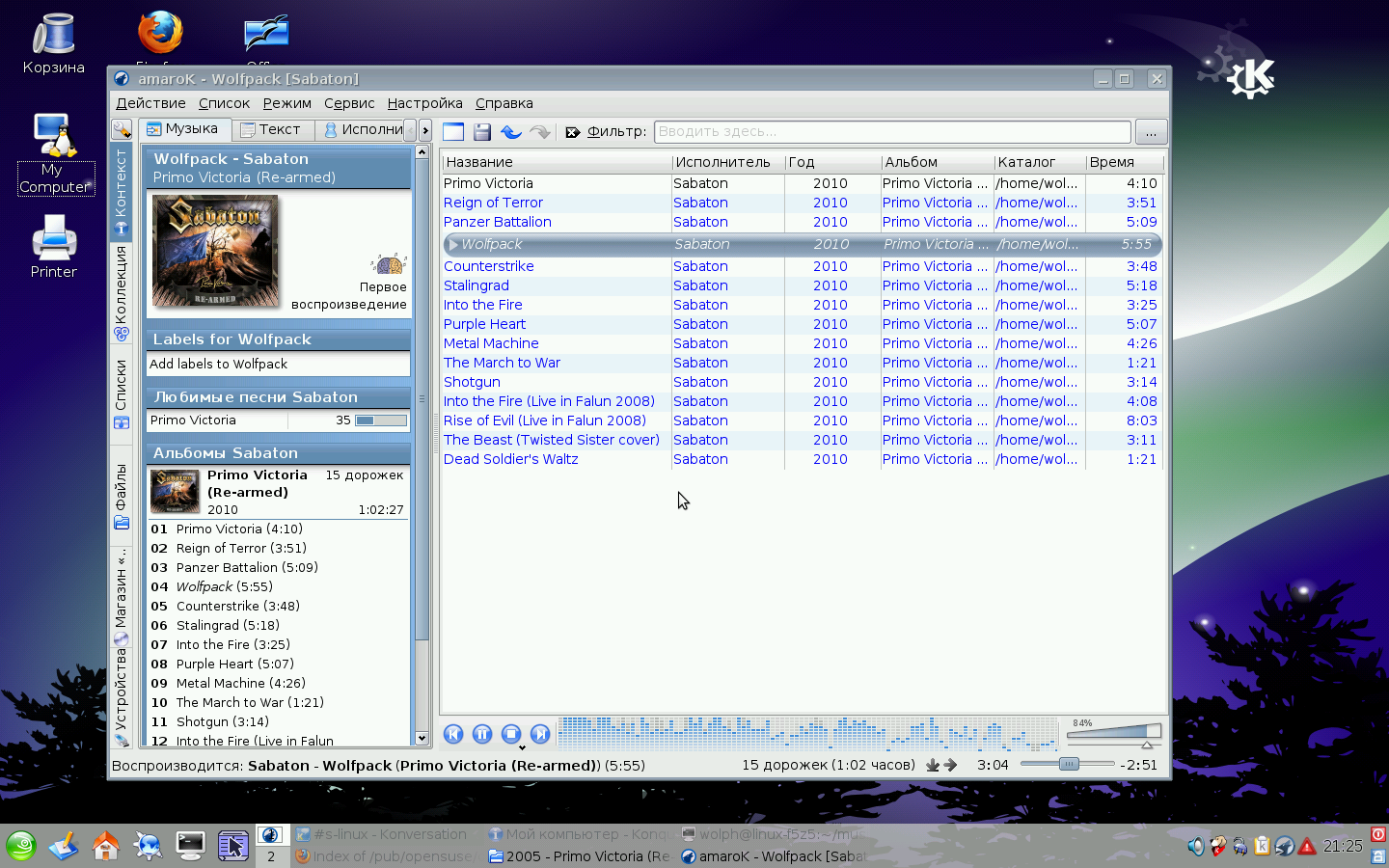
Task: Stop playback with the stop button
Action: 511,734
